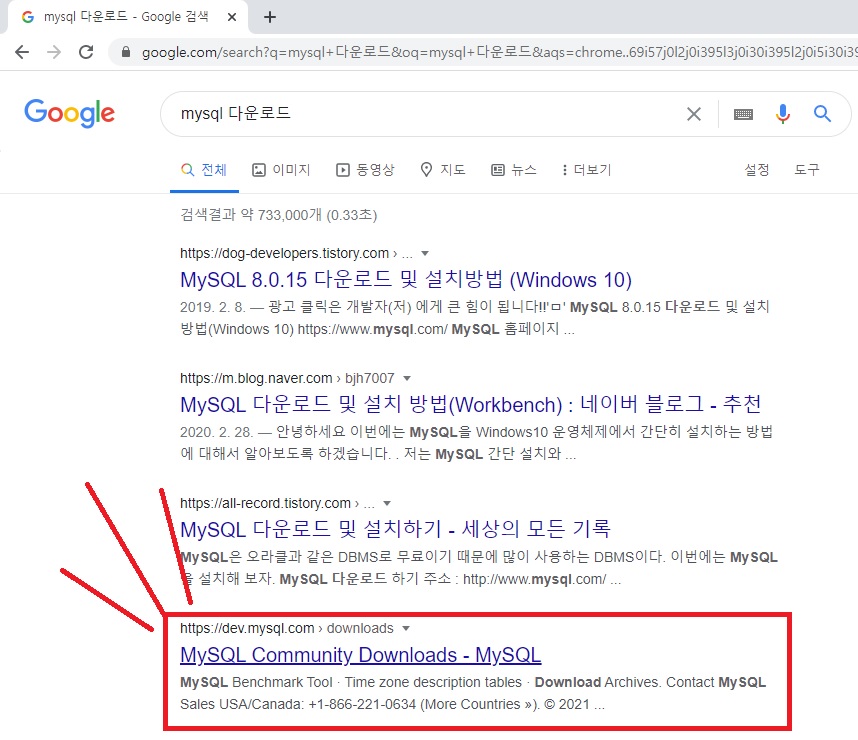Screen dimensions: 858x740
Task: Open the Google logo homepage
Action: (x=69, y=113)
